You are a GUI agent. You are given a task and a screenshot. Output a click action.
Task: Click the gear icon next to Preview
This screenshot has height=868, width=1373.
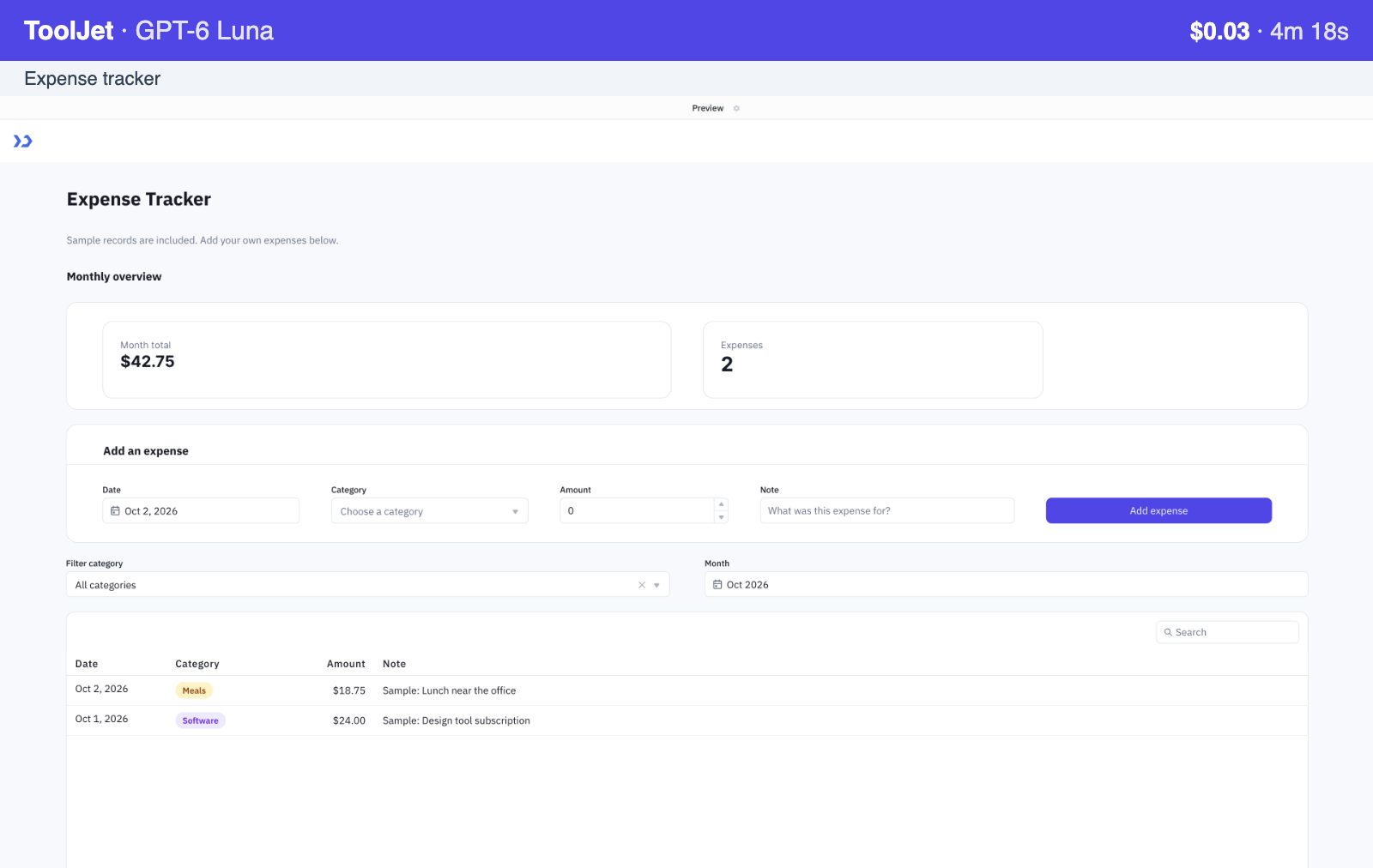[736, 108]
